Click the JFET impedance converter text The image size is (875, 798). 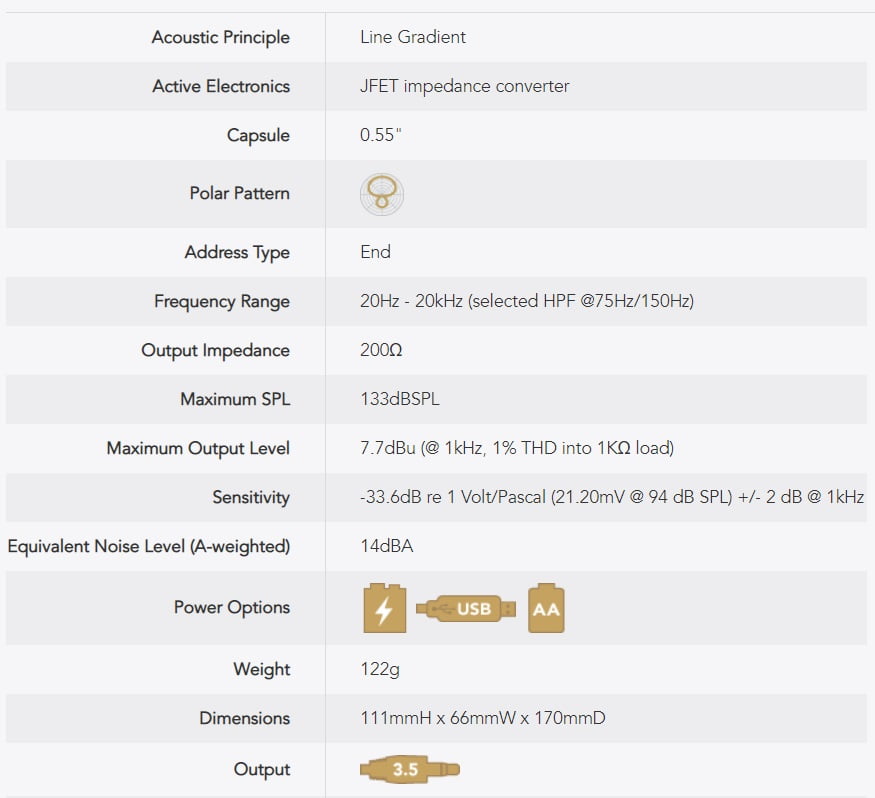464,86
